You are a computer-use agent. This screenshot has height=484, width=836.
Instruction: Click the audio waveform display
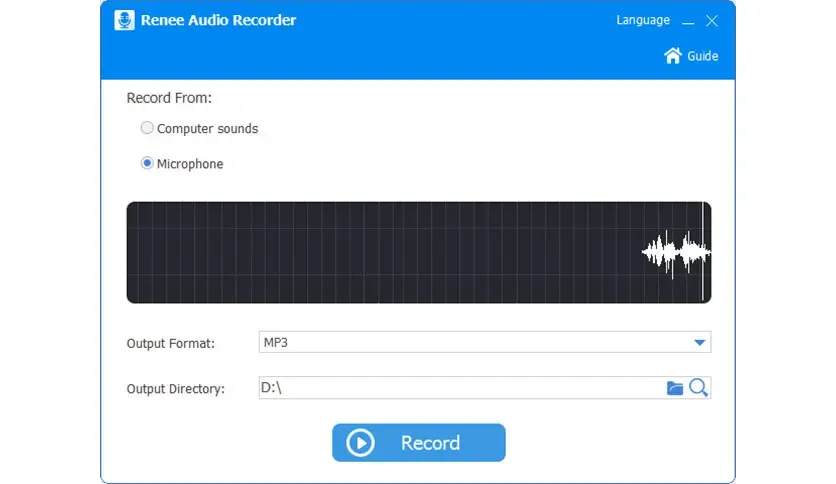click(x=419, y=252)
